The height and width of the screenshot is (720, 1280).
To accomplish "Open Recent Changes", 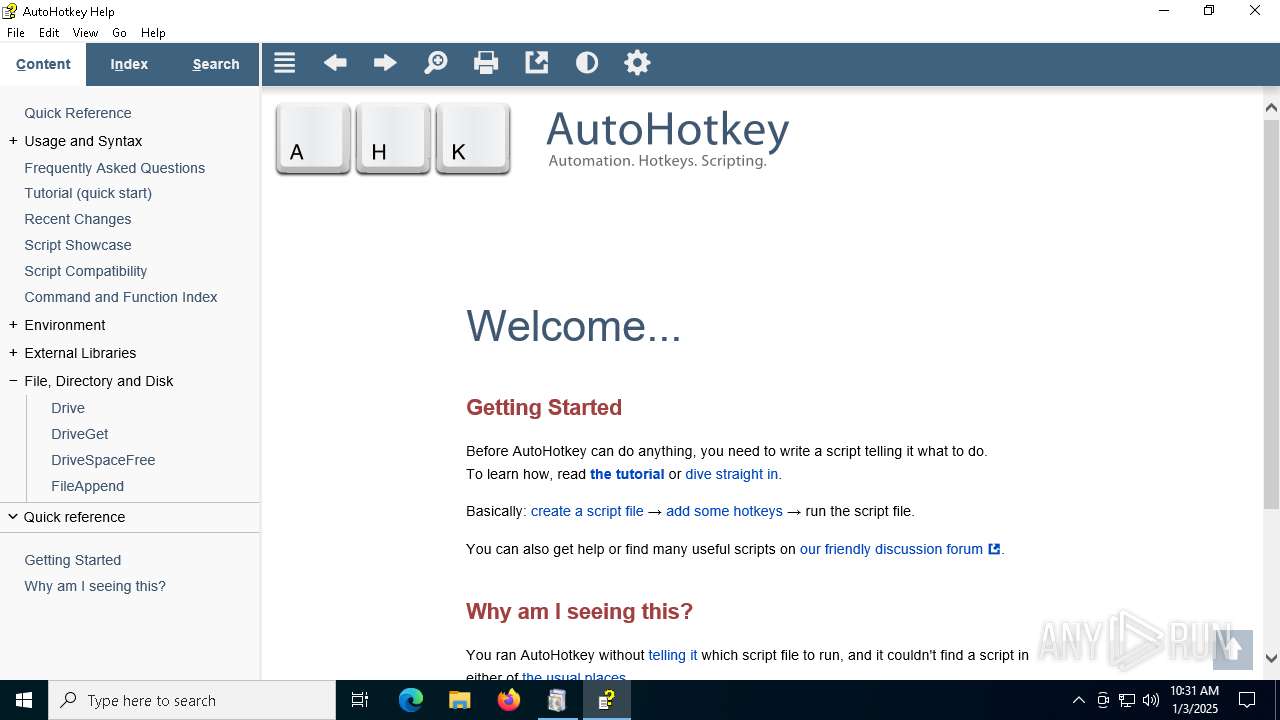I will 78,219.
